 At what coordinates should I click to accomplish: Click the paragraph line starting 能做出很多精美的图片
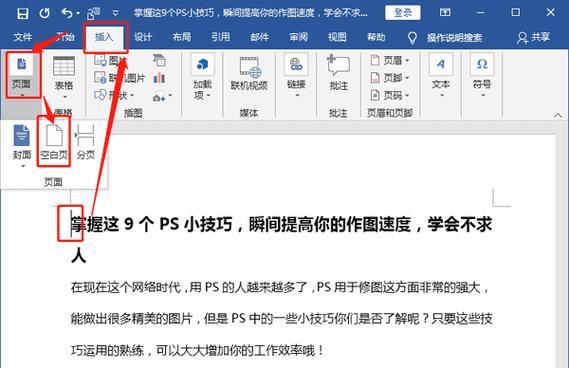(281, 319)
